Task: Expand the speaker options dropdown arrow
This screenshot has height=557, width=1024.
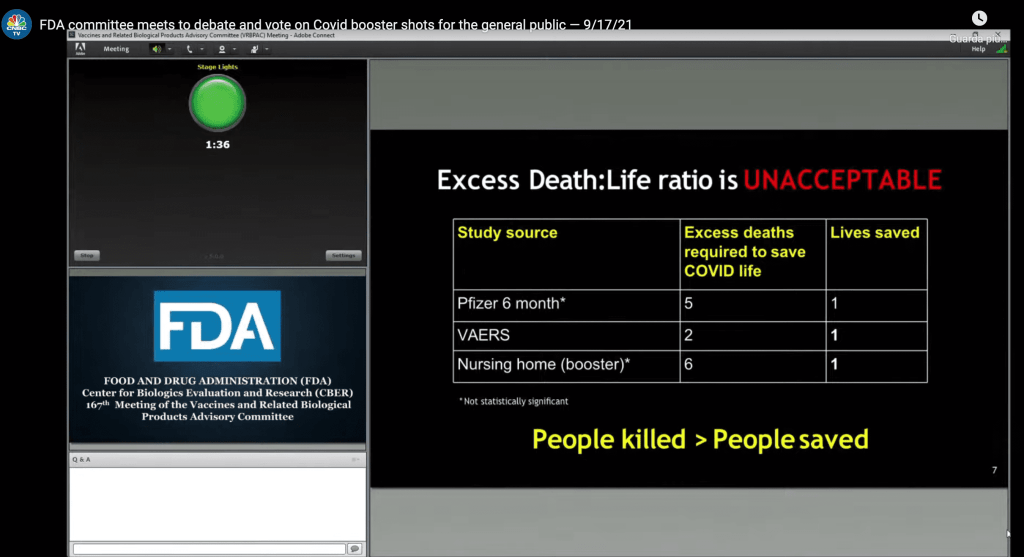Action: (170, 49)
